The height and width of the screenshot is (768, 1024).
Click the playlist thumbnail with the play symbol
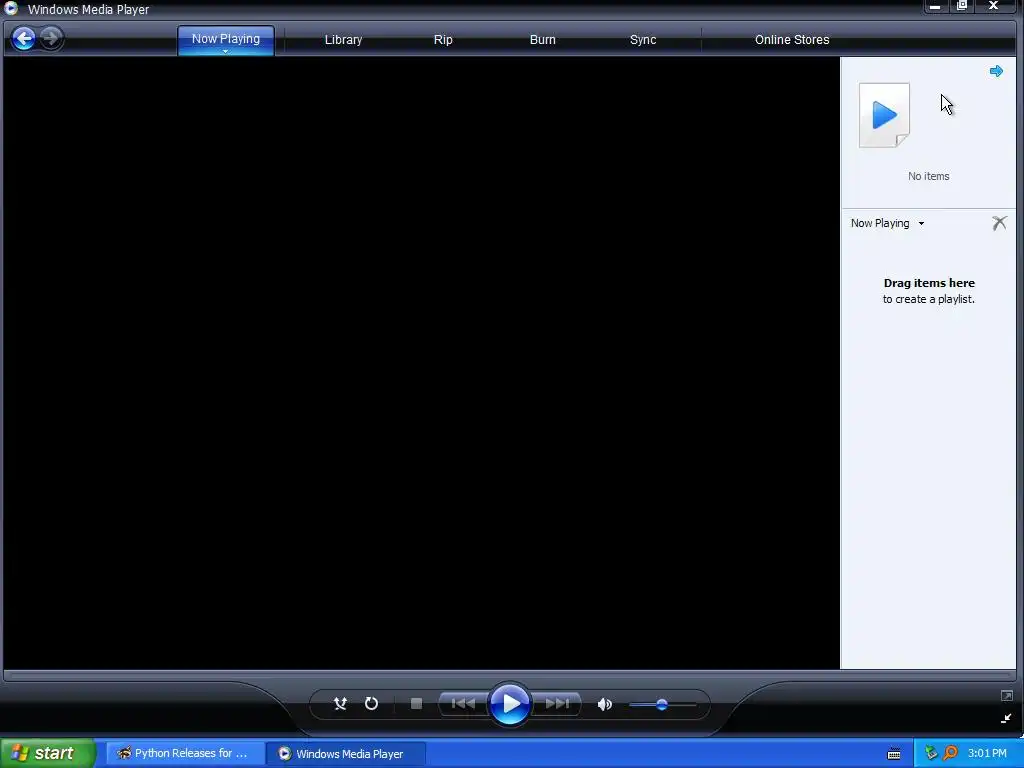click(884, 115)
